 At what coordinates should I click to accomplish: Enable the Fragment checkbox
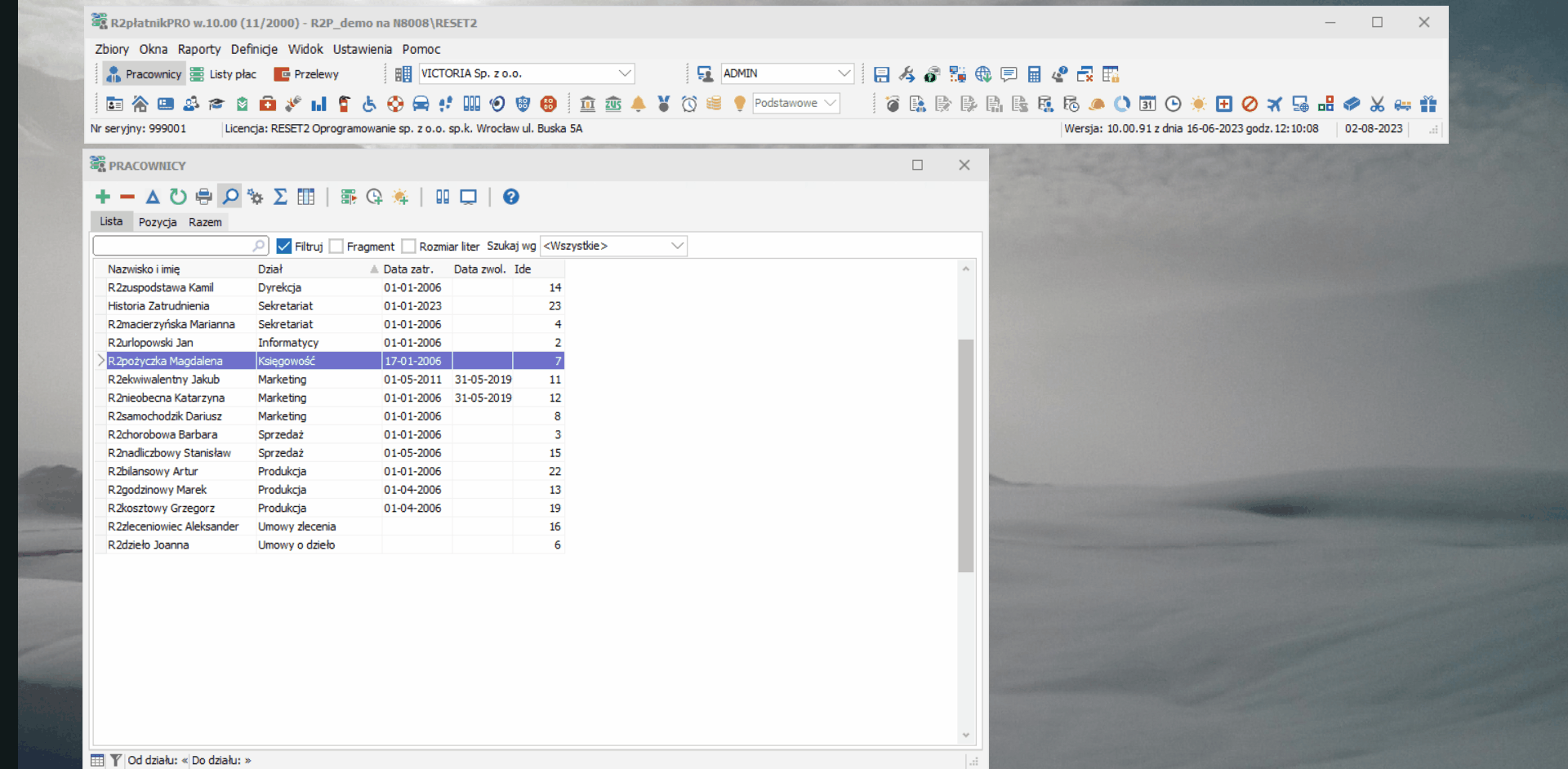336,246
